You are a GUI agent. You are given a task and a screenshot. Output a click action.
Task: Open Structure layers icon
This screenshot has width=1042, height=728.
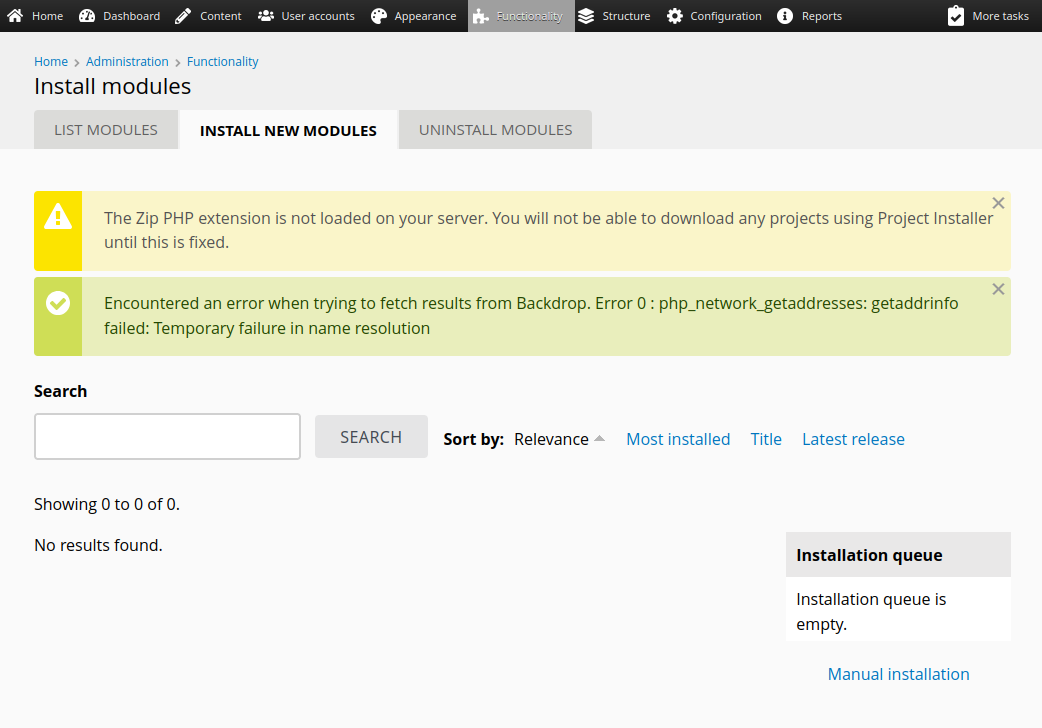[586, 16]
